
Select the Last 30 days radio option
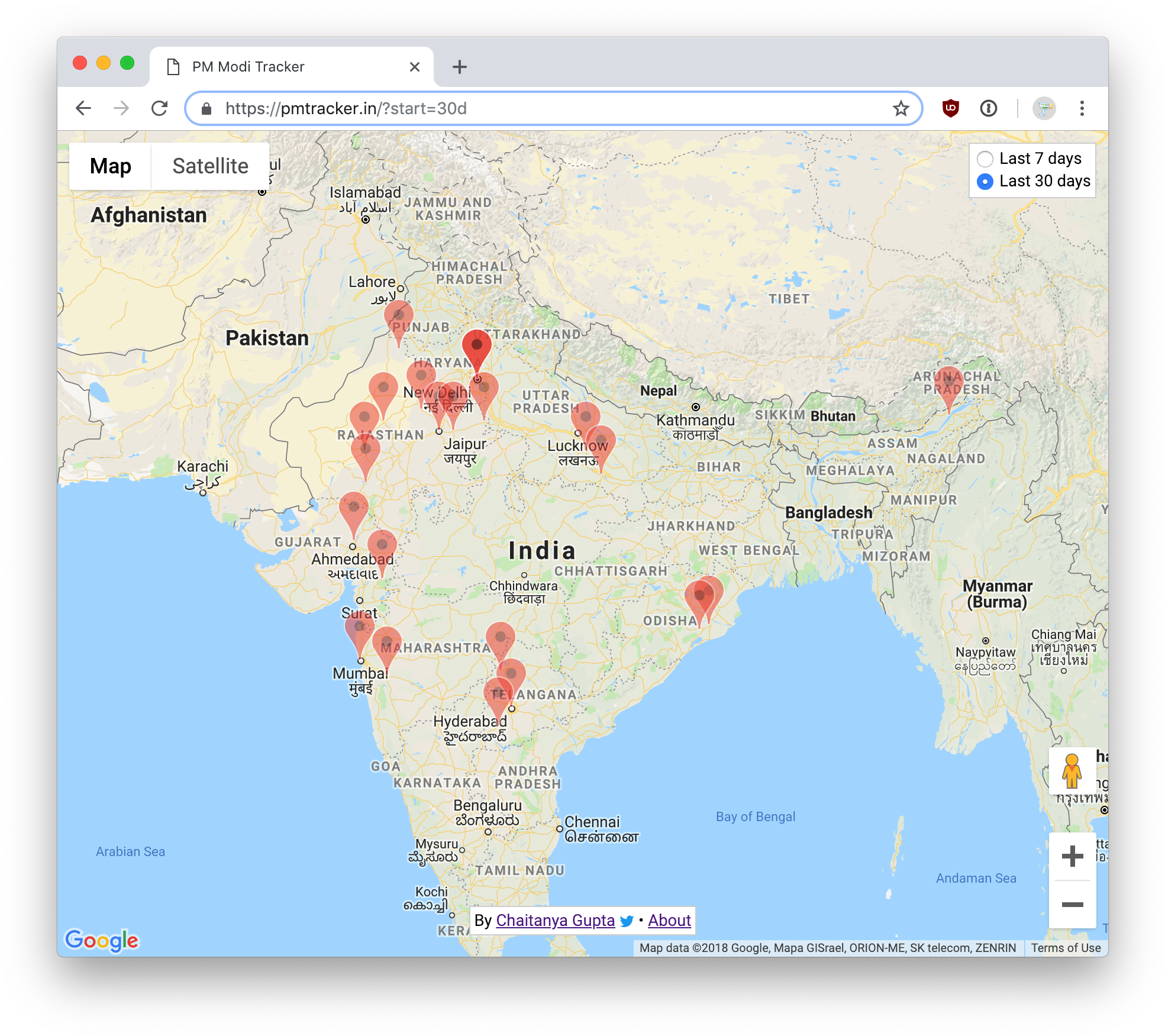pos(985,181)
